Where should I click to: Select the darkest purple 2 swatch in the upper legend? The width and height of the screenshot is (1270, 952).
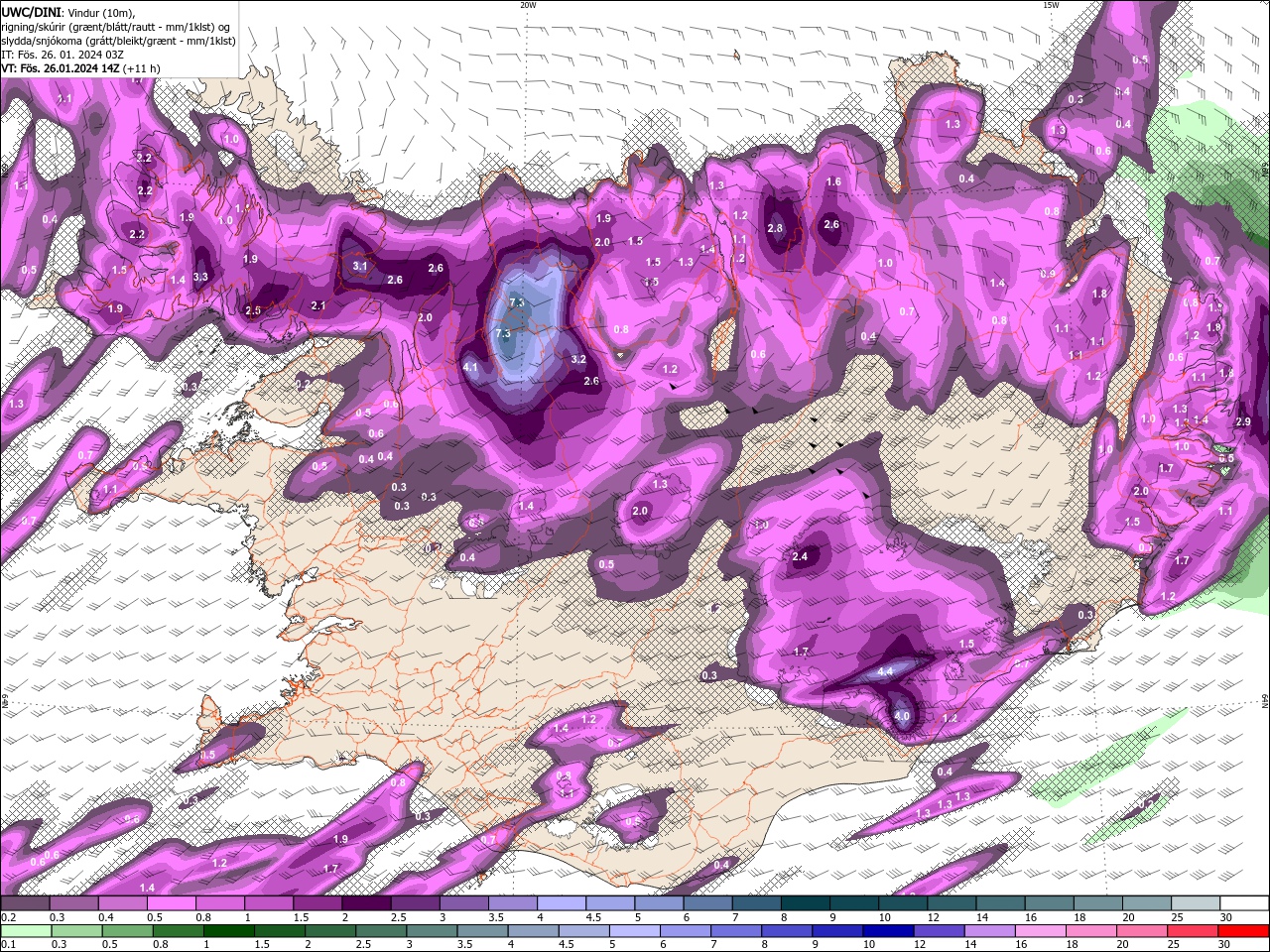pyautogui.click(x=367, y=903)
